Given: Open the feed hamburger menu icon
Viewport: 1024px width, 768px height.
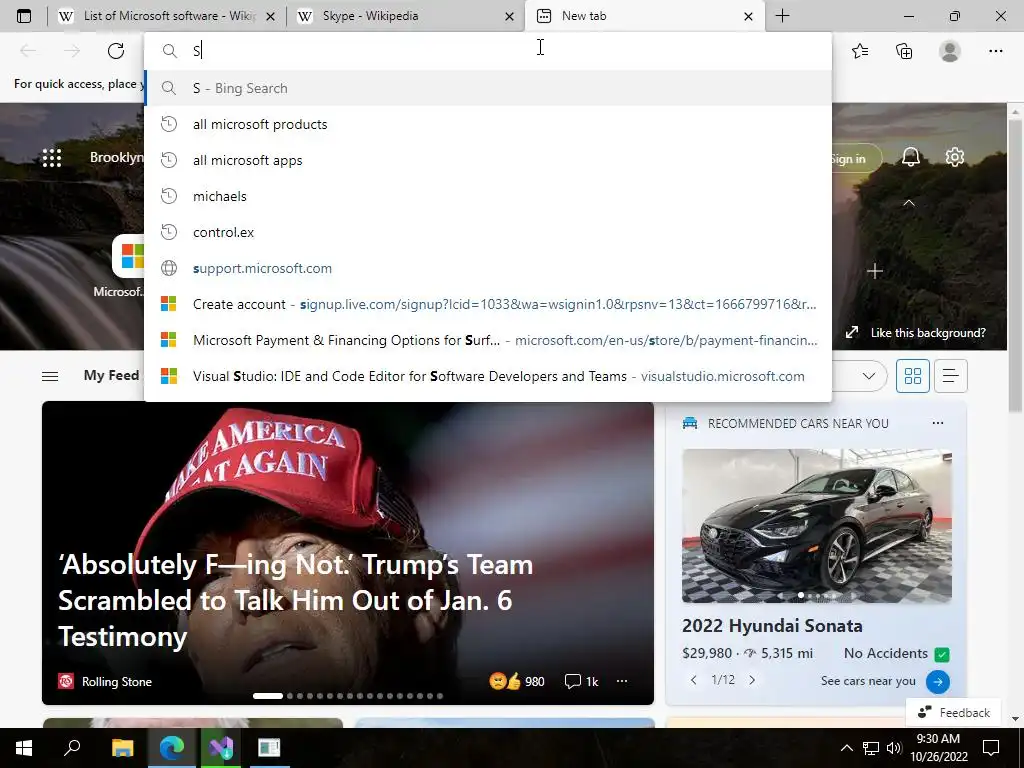Looking at the screenshot, I should click(50, 376).
